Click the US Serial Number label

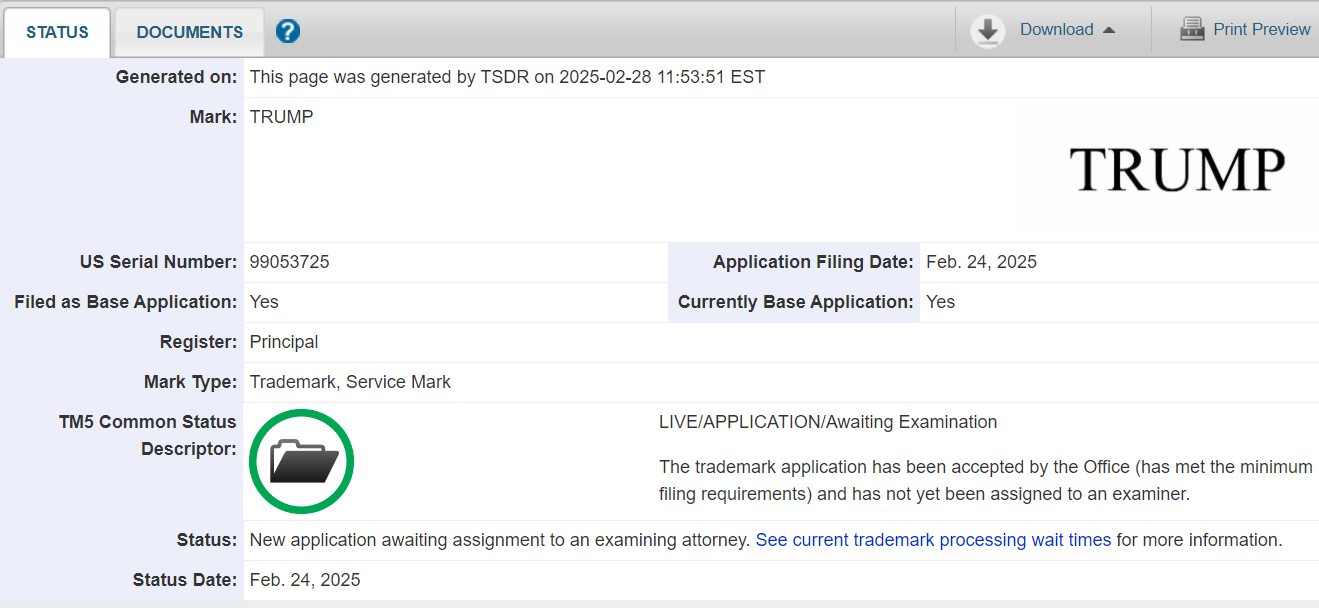[x=158, y=262]
